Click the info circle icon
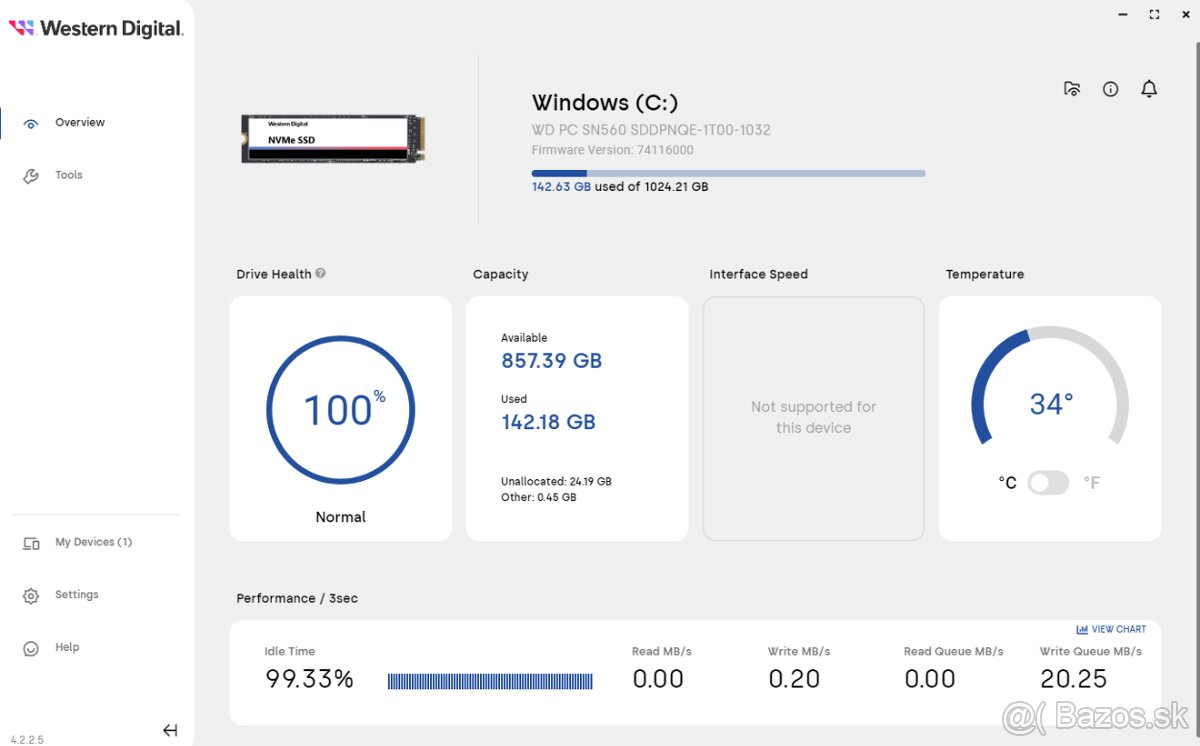This screenshot has height=746, width=1200. tap(1110, 89)
